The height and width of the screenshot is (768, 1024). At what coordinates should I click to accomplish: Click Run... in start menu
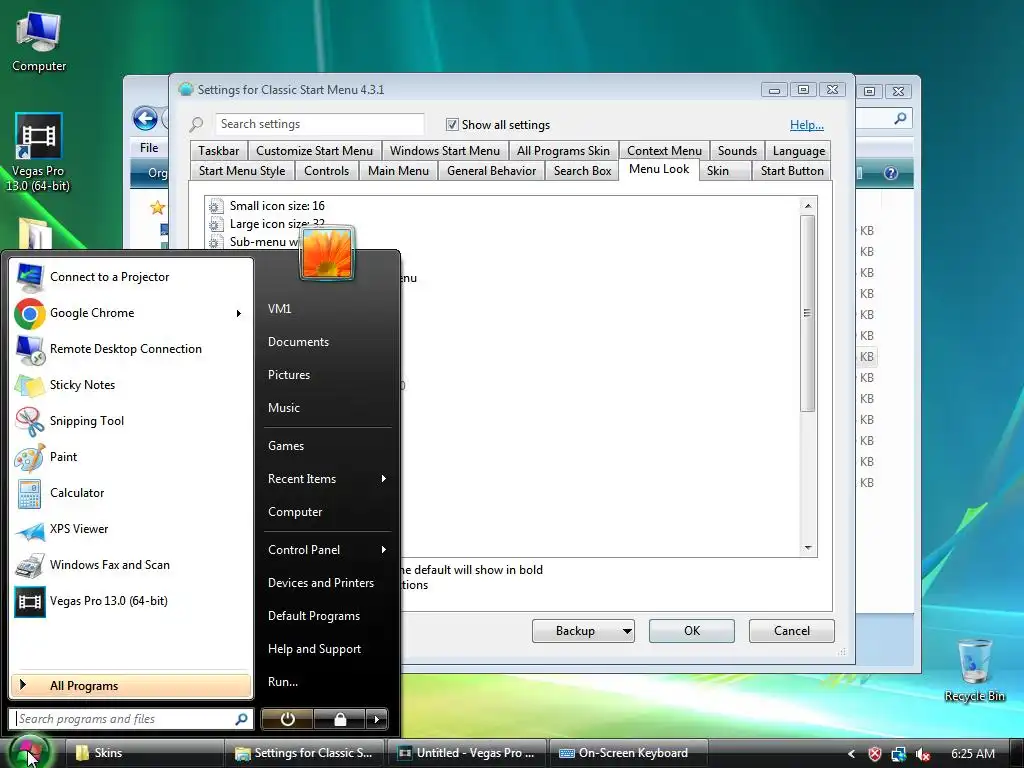point(283,681)
